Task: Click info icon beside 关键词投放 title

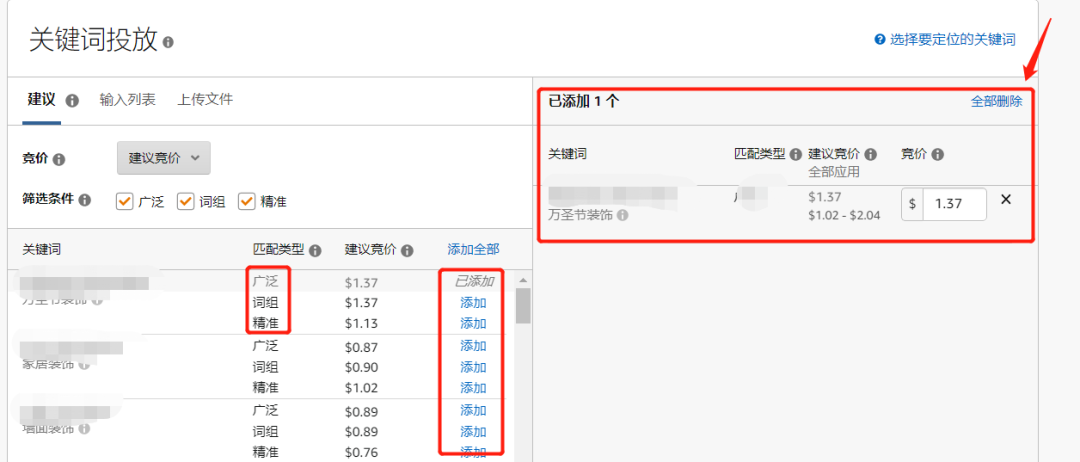Action: pyautogui.click(x=168, y=42)
